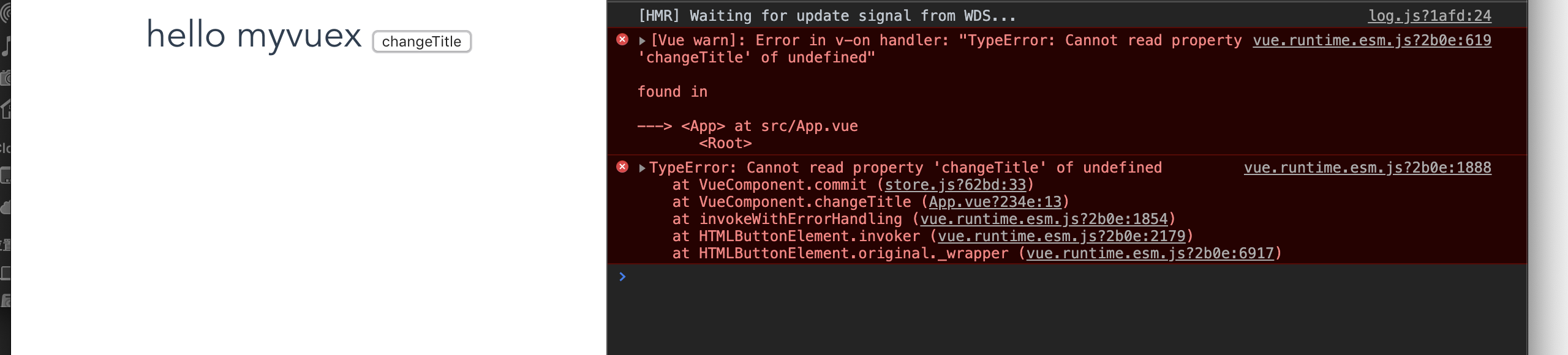Screen dimensions: 1568x355
Task: Open the log.js?1afd:24 source link
Action: [1430, 16]
